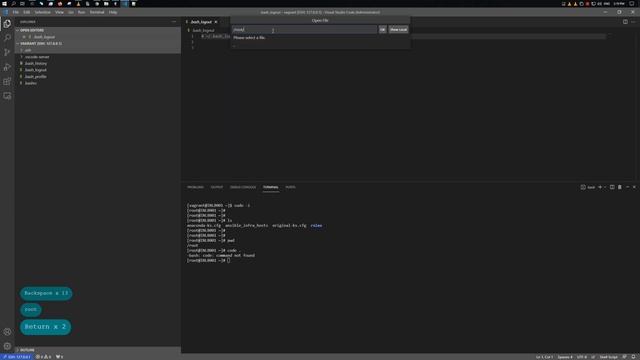Show errors and warnings in status bar
The height and width of the screenshot is (360, 640).
pyautogui.click(x=43, y=357)
